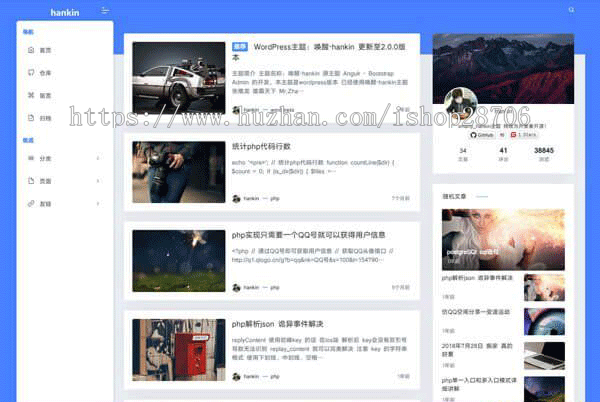
Task: Click the php category on the 统计php代码行数 post
Action: click(x=275, y=199)
